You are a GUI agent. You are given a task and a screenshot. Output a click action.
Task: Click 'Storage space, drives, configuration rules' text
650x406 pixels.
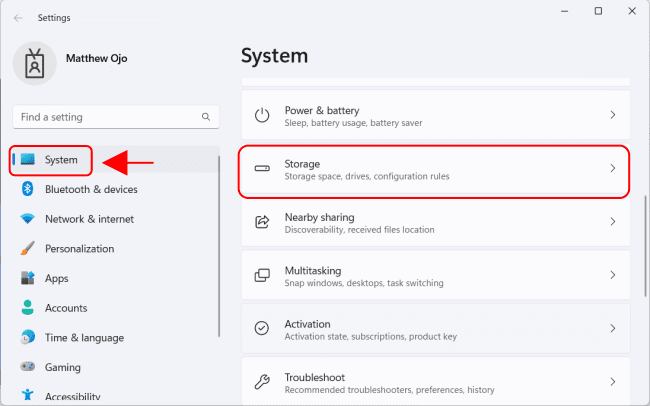point(367,177)
